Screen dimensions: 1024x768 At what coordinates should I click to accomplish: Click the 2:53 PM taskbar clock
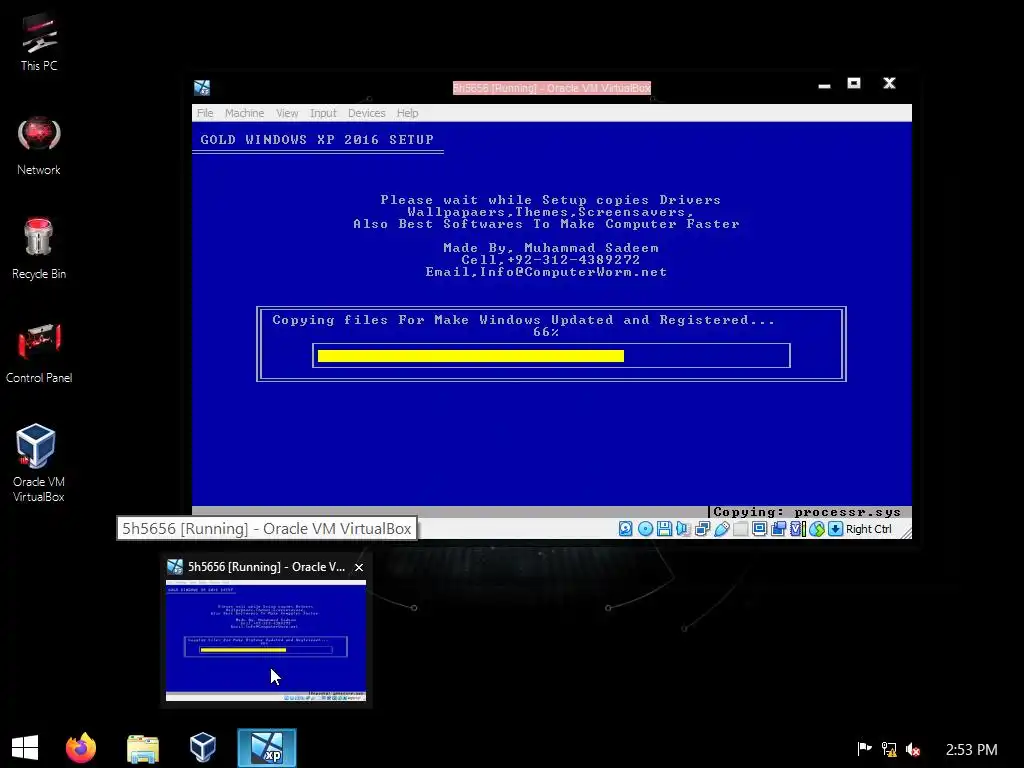point(971,750)
